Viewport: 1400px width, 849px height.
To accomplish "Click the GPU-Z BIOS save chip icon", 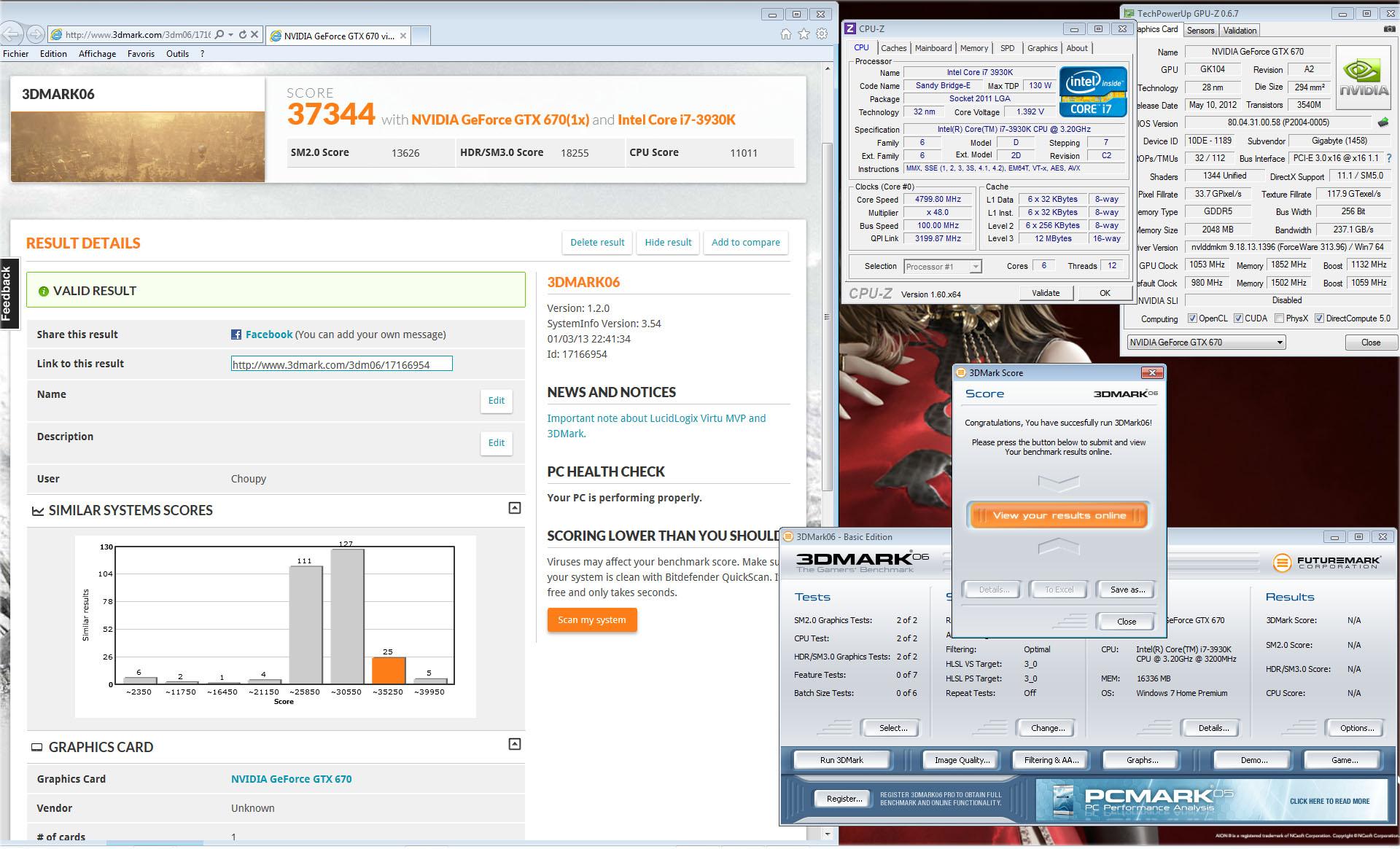I will pyautogui.click(x=1382, y=122).
